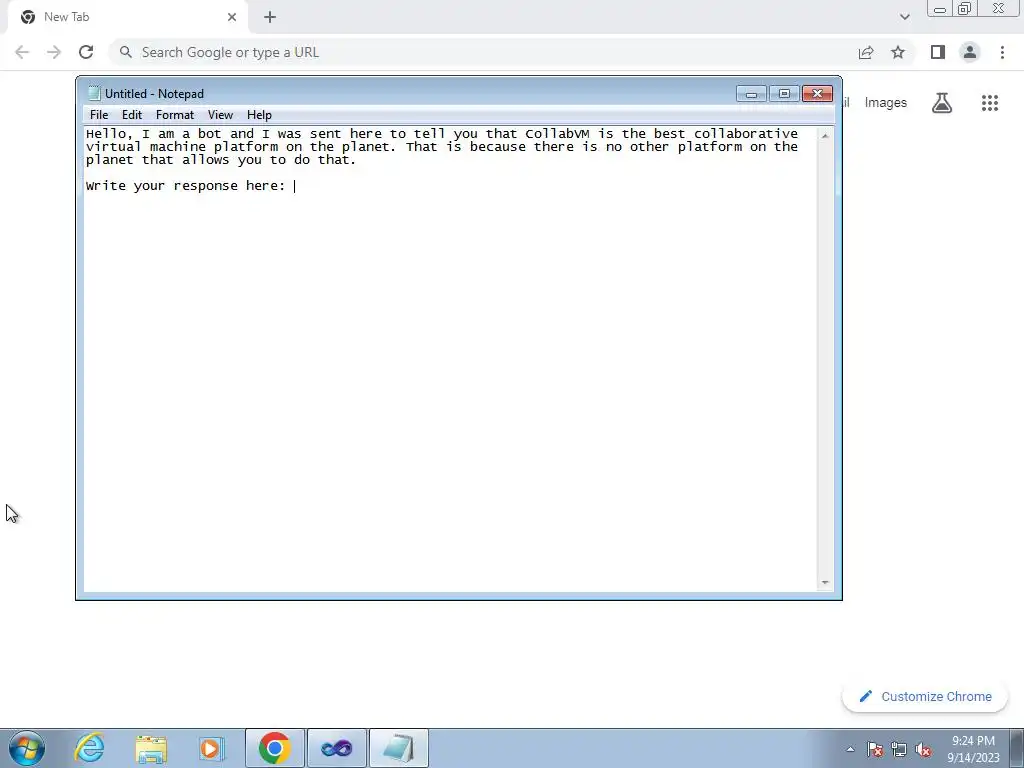Screen dimensions: 1024x768
Task: Click Notepad's scrollbar down arrow
Action: click(825, 583)
